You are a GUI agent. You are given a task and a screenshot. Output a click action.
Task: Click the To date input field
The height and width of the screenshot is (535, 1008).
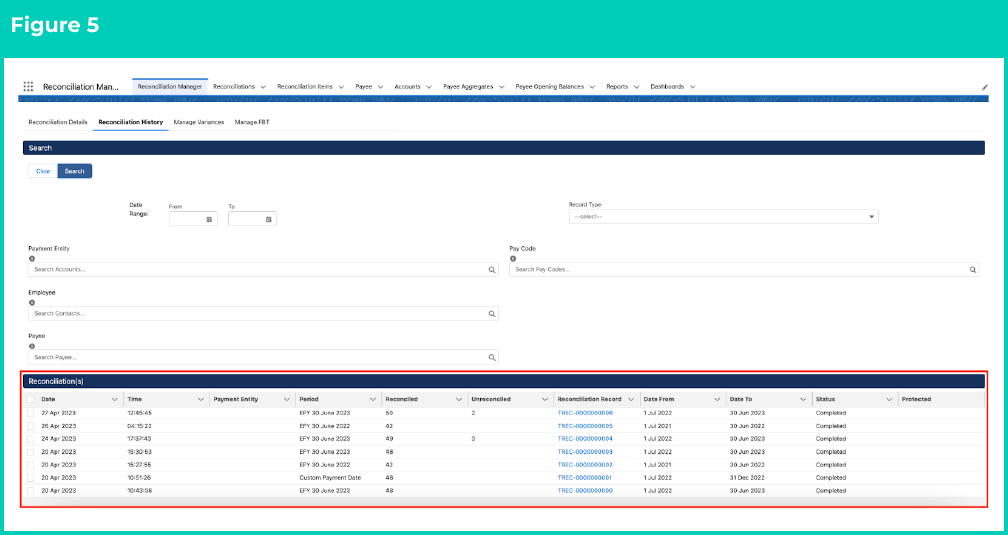(252, 219)
